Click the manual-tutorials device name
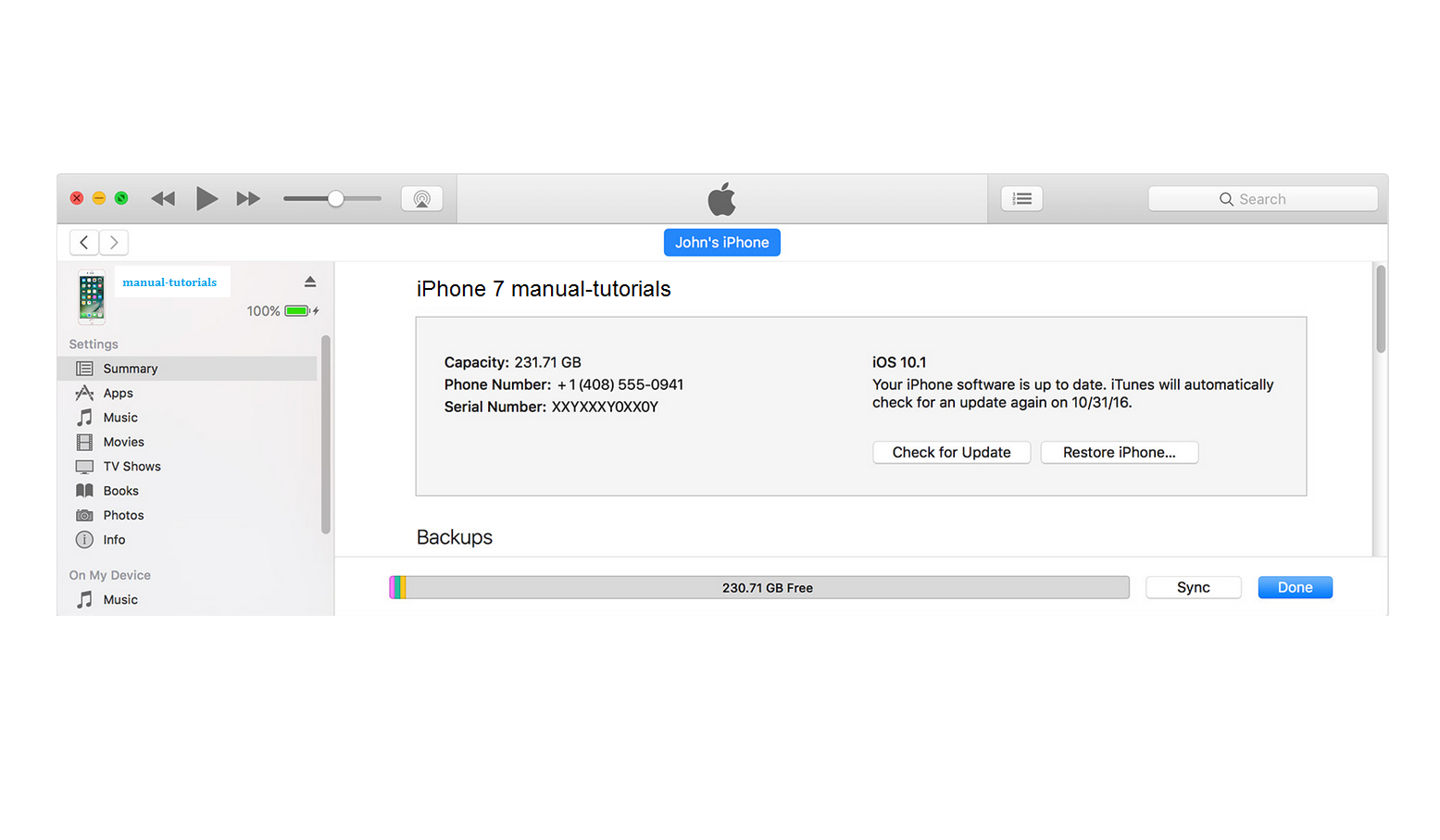 [x=169, y=282]
